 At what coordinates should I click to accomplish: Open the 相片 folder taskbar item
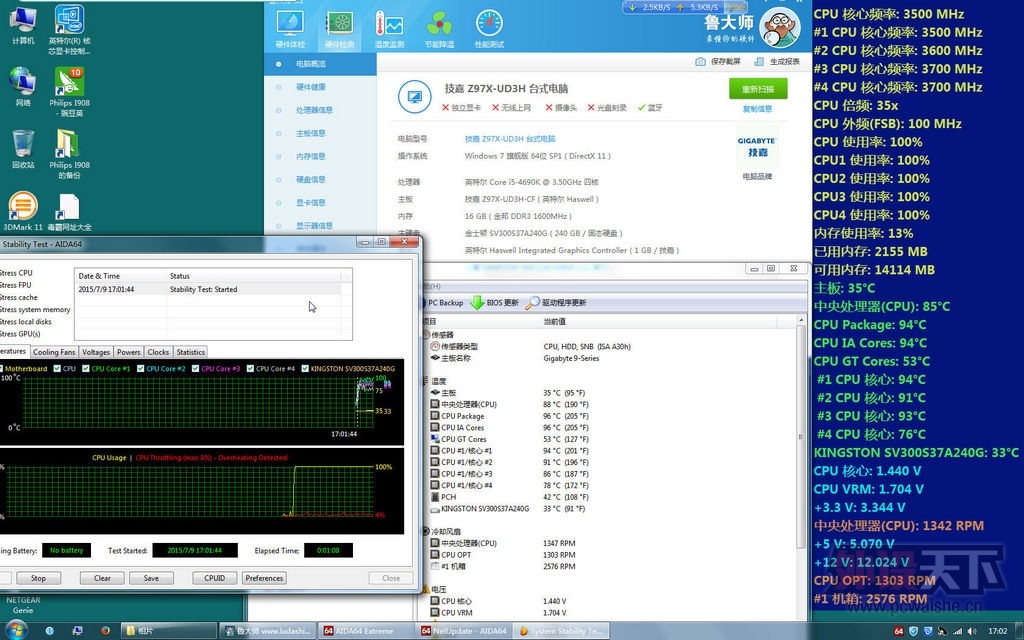pos(168,631)
